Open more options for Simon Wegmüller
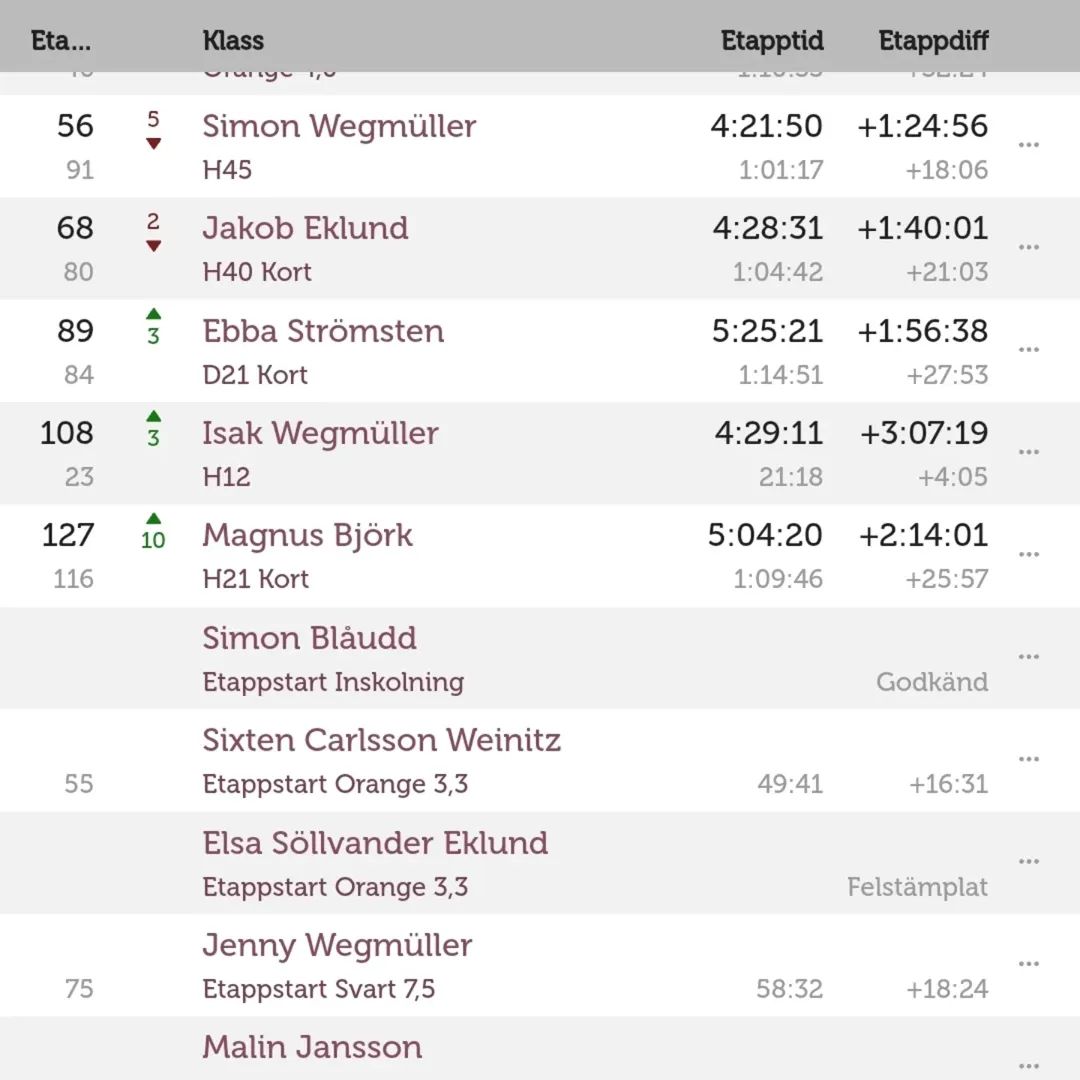The height and width of the screenshot is (1080, 1080). 1028,145
